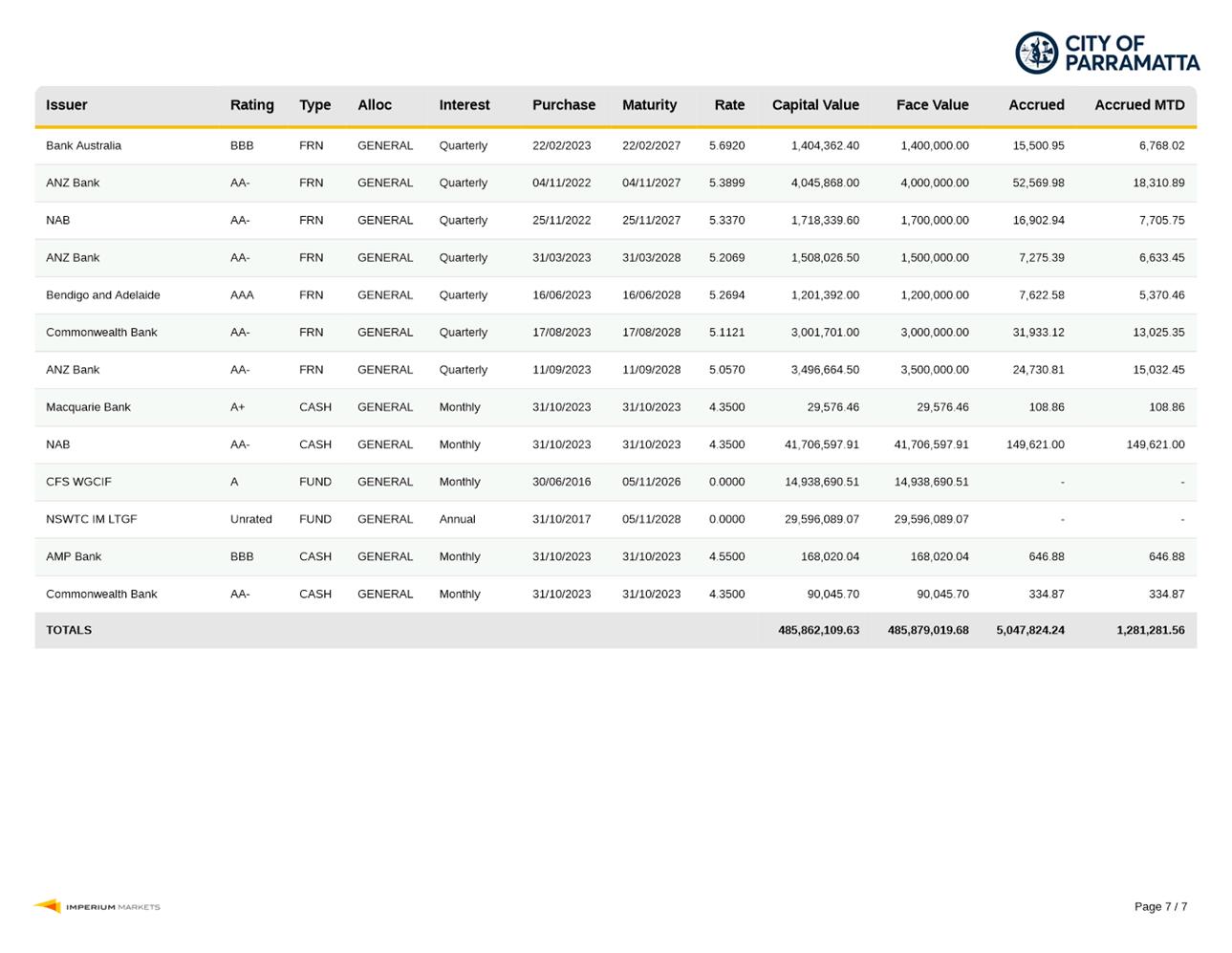Viewport: 1232px width, 953px height.
Task: Click capital value 3,001,701.00
Action: coord(825,333)
